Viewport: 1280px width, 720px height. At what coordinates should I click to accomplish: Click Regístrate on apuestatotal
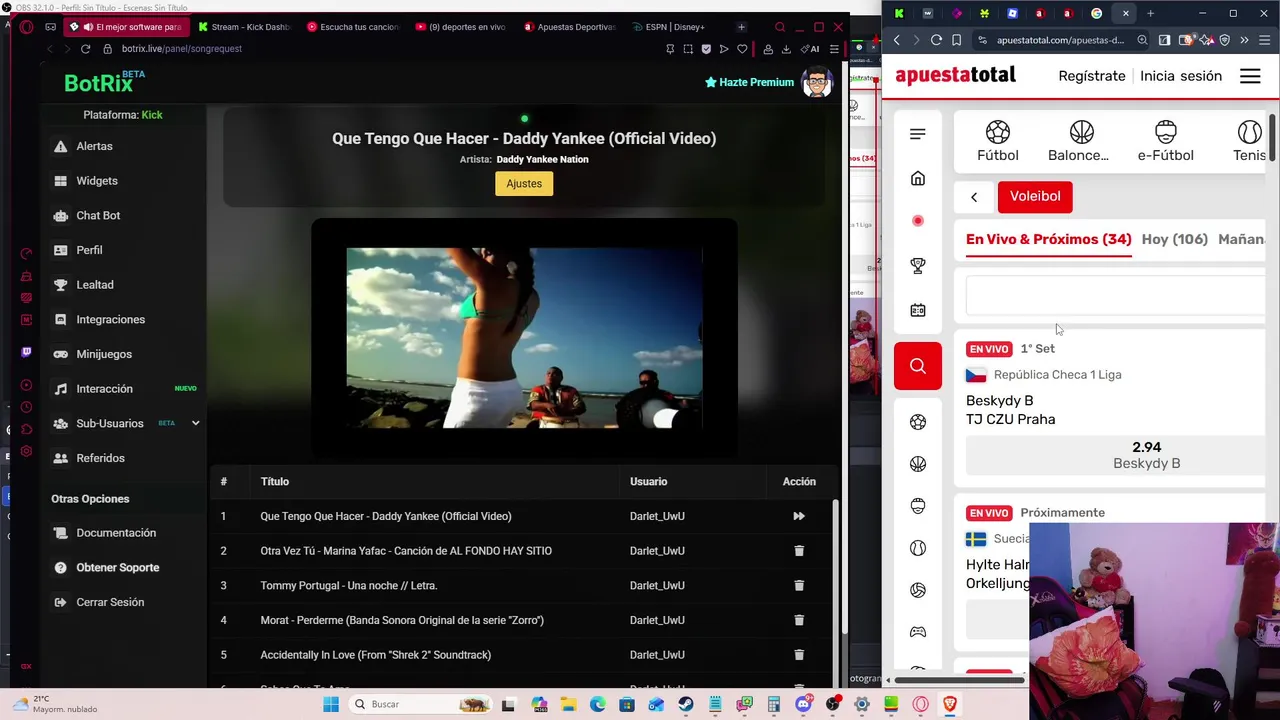point(1092,76)
